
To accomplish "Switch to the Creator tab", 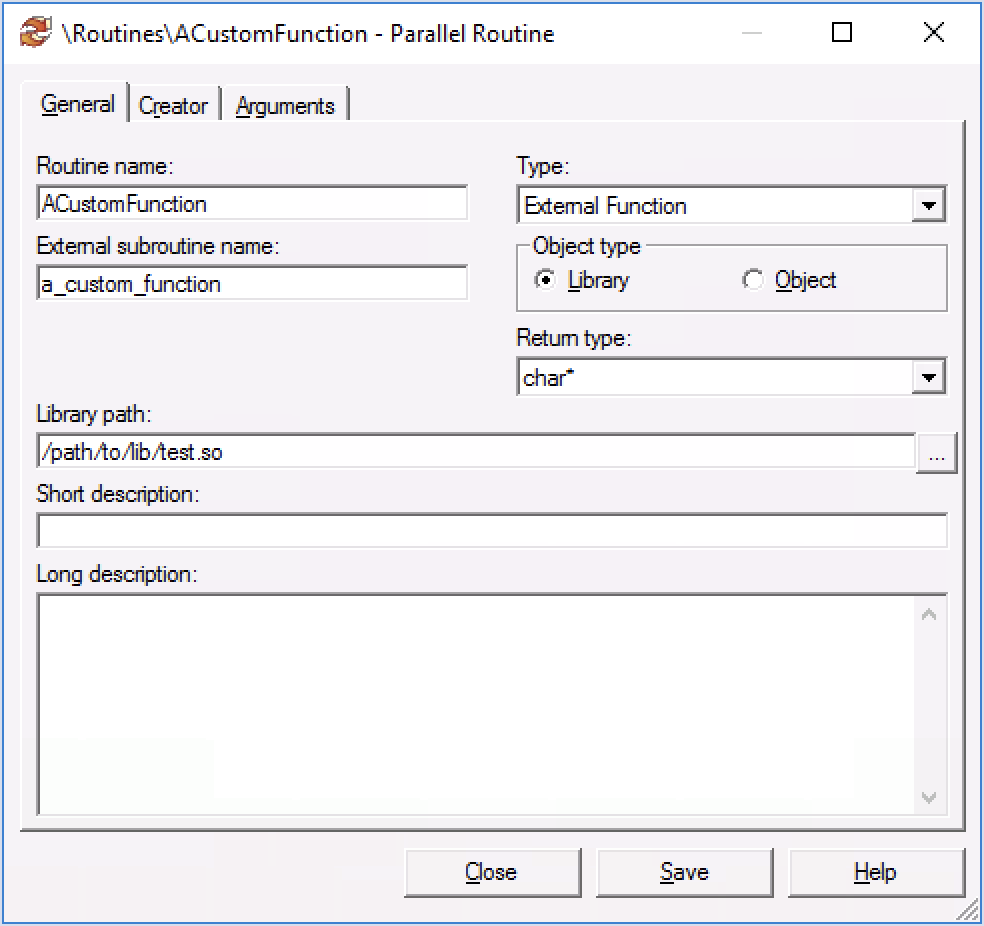I will tap(173, 106).
